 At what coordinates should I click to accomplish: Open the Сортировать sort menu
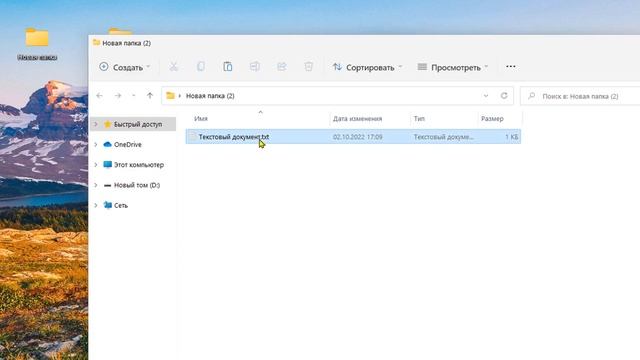pos(367,67)
